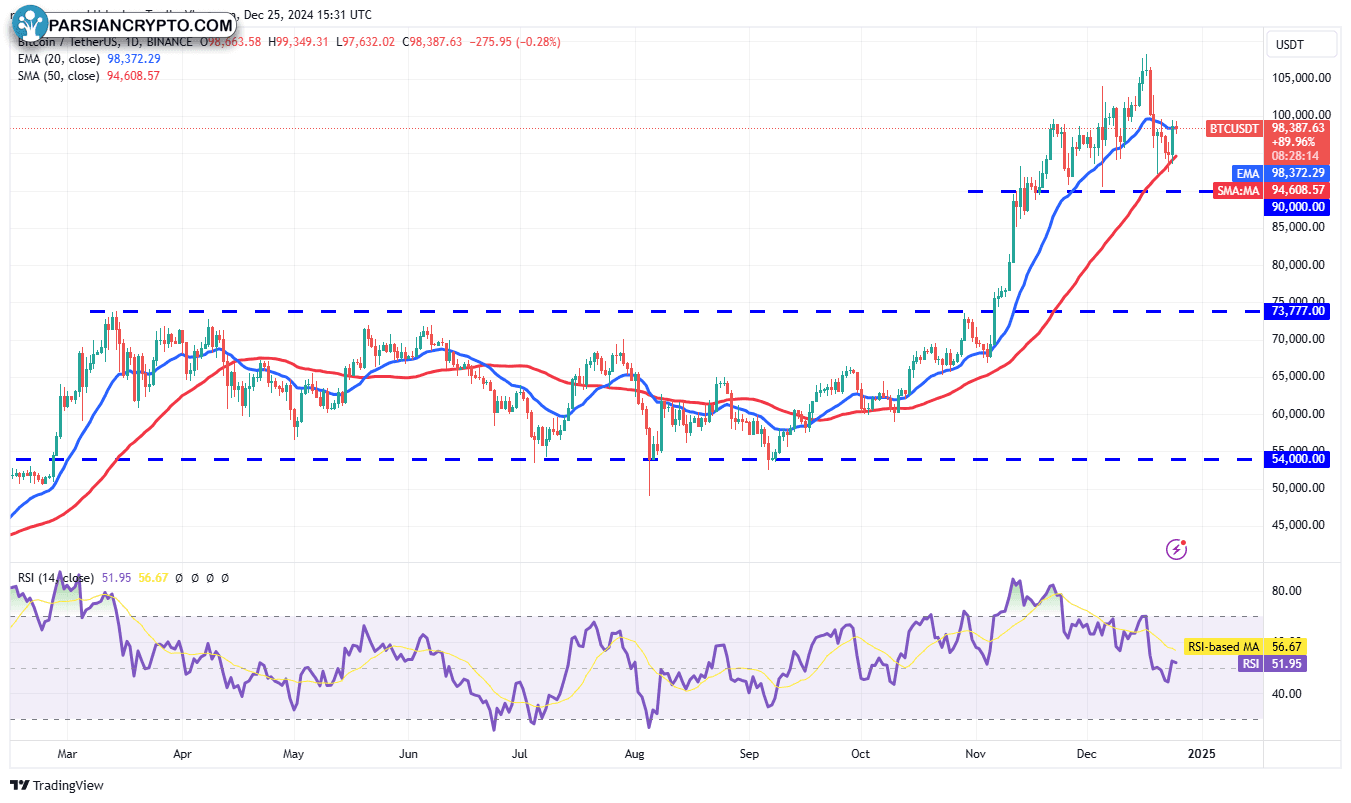The width and height of the screenshot is (1351, 803).
Task: Select the RSI (14, close) legend
Action: click(x=55, y=578)
